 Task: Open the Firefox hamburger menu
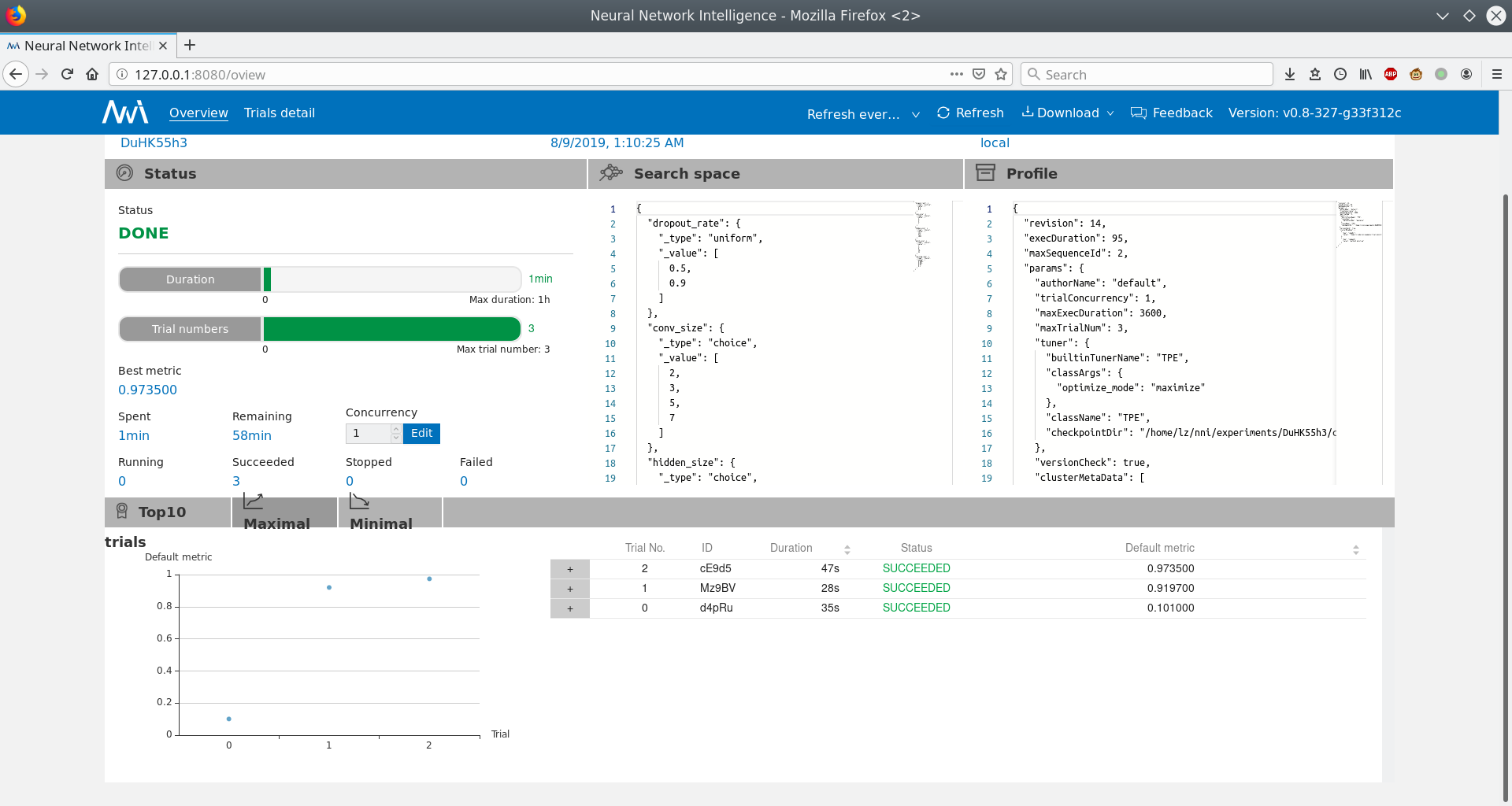(x=1497, y=74)
